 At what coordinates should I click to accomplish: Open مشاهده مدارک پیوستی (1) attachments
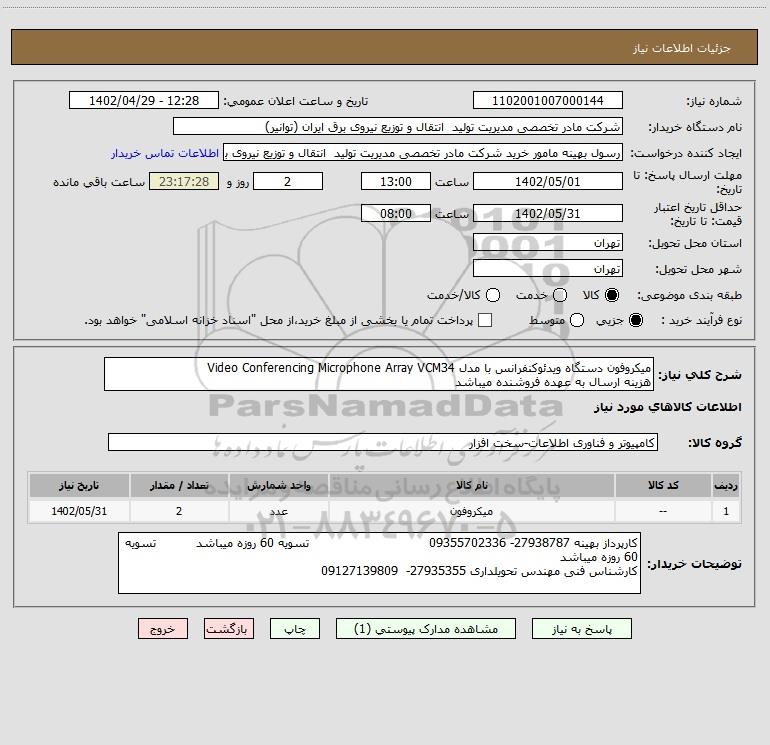[426, 629]
